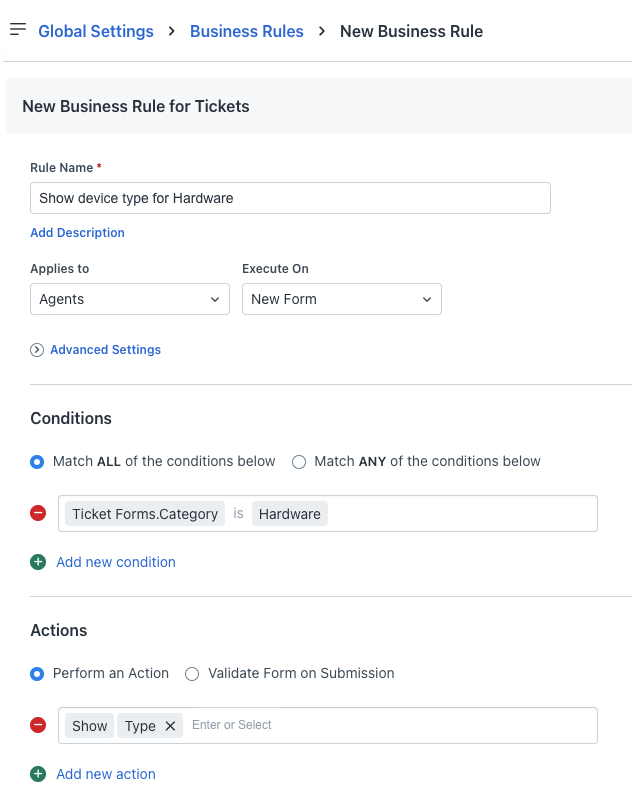Remove the Ticket Forms.Category condition
This screenshot has height=799, width=632.
point(38,513)
